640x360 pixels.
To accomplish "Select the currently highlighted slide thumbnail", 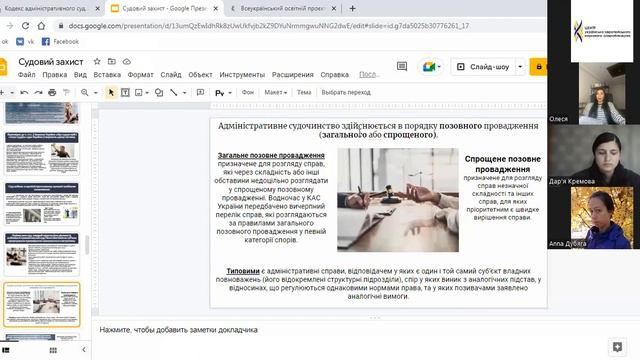I will click(42, 304).
